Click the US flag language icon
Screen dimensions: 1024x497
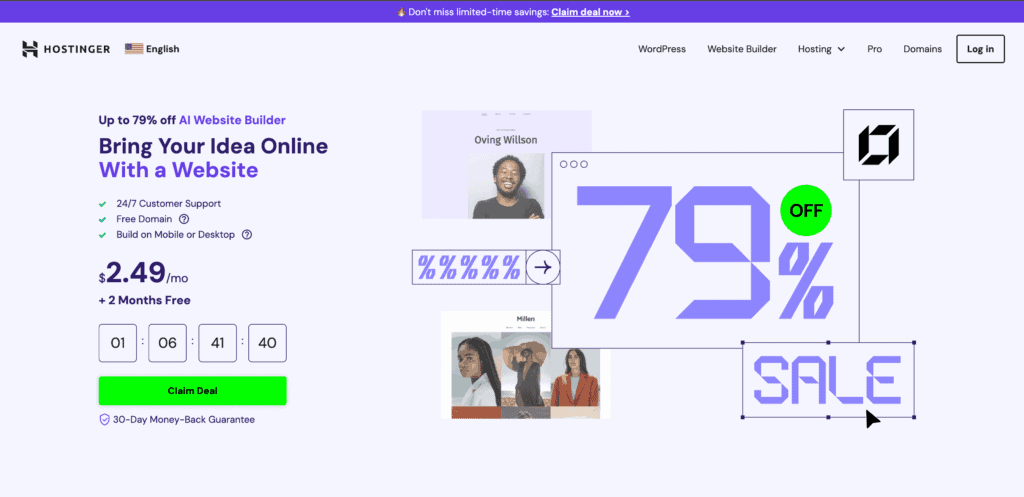point(134,49)
